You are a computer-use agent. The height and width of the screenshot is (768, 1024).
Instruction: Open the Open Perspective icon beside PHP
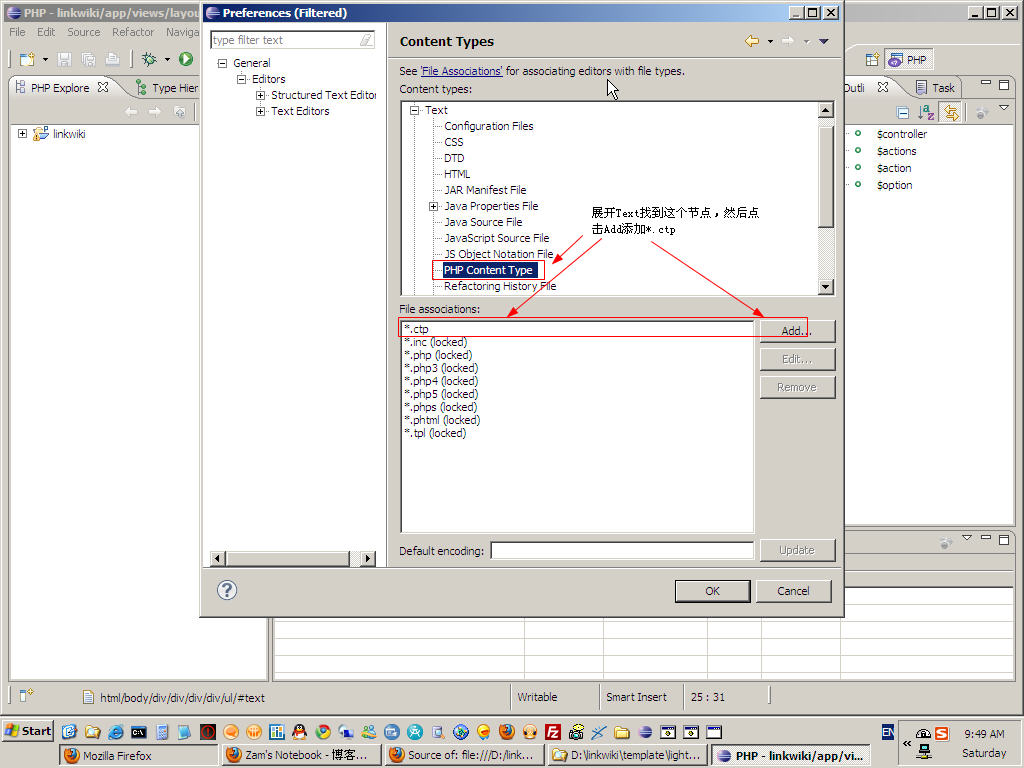pos(872,59)
